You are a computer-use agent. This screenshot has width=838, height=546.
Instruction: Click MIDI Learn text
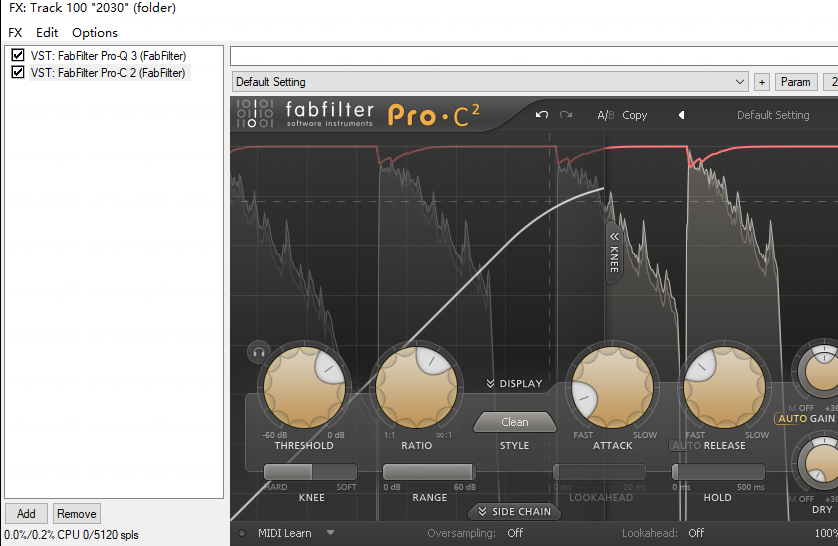284,533
